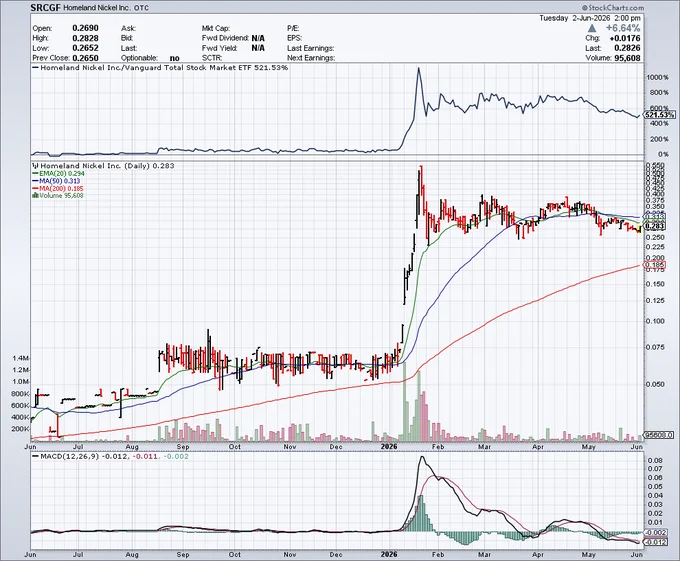
Task: Click the relative strength legend with 521.53%
Action: click(x=160, y=68)
